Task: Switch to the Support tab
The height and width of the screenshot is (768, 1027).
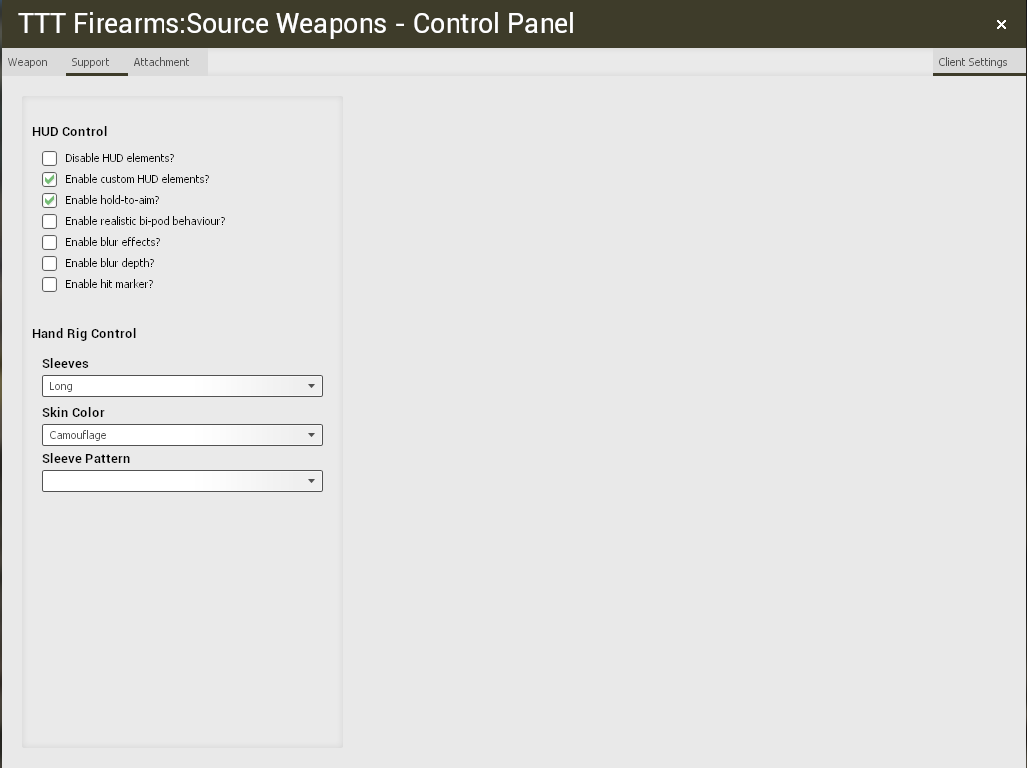Action: (90, 62)
